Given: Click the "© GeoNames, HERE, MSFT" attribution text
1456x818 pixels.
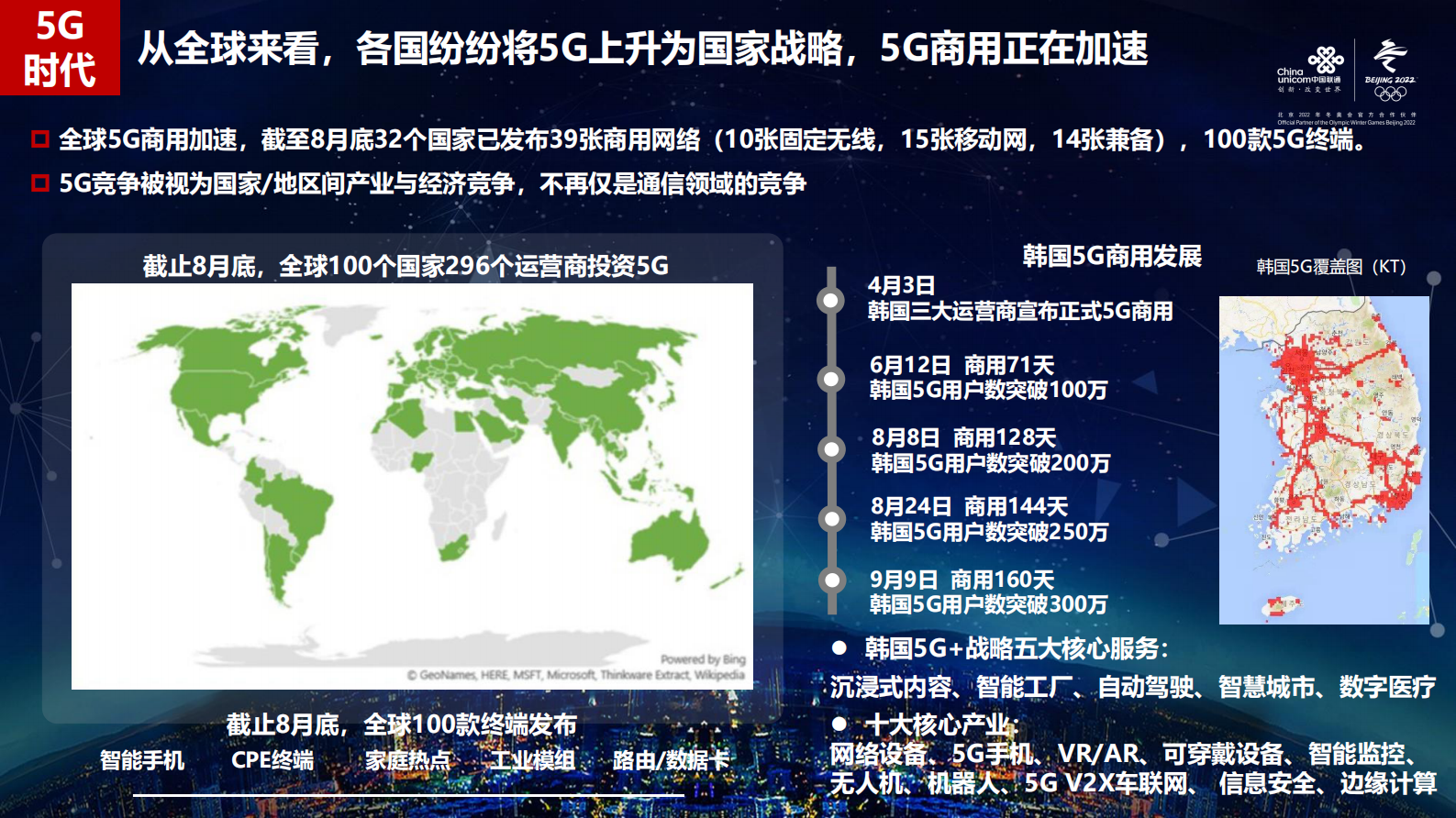Looking at the screenshot, I should 576,675.
